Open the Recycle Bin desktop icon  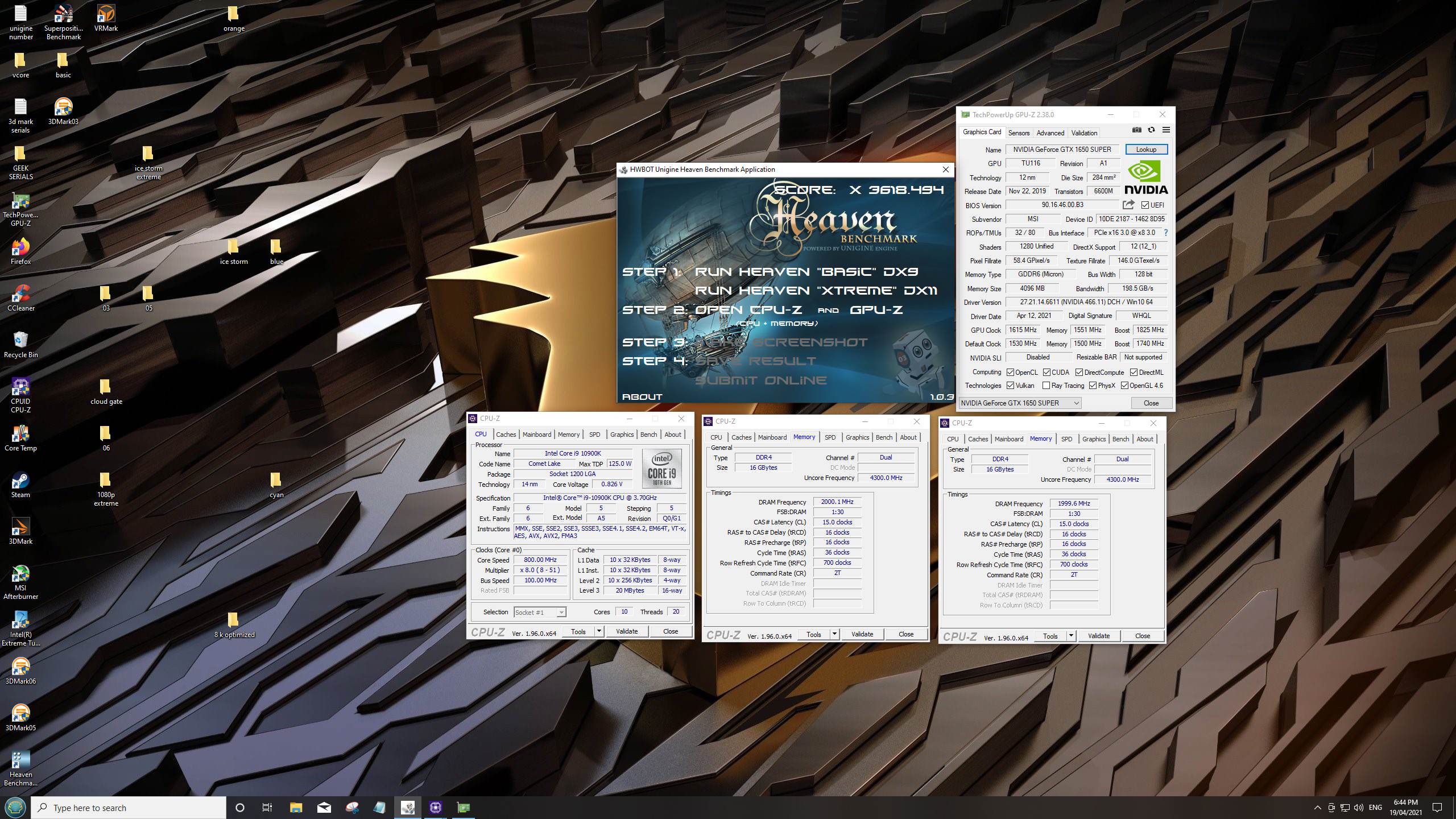(21, 345)
